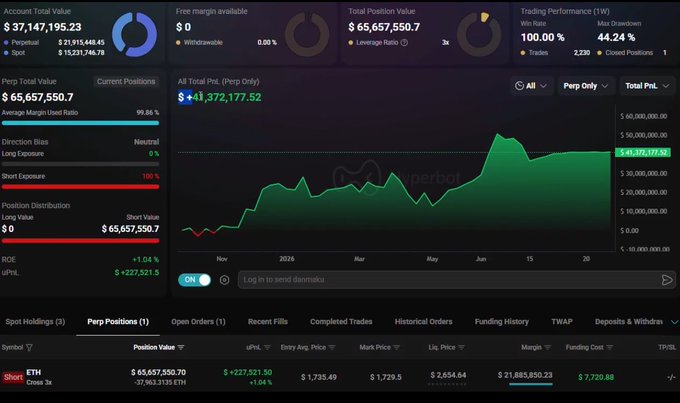Sort by Mark Price column icon

[396, 347]
